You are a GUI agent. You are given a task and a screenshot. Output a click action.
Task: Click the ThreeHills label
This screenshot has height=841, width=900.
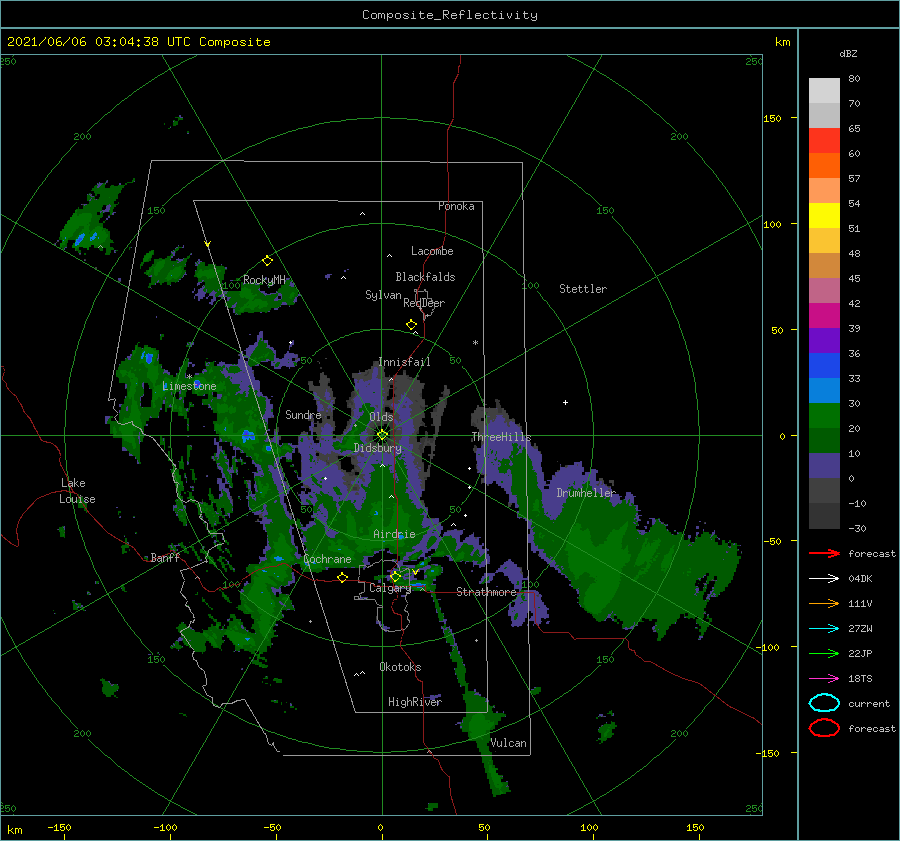pos(501,437)
